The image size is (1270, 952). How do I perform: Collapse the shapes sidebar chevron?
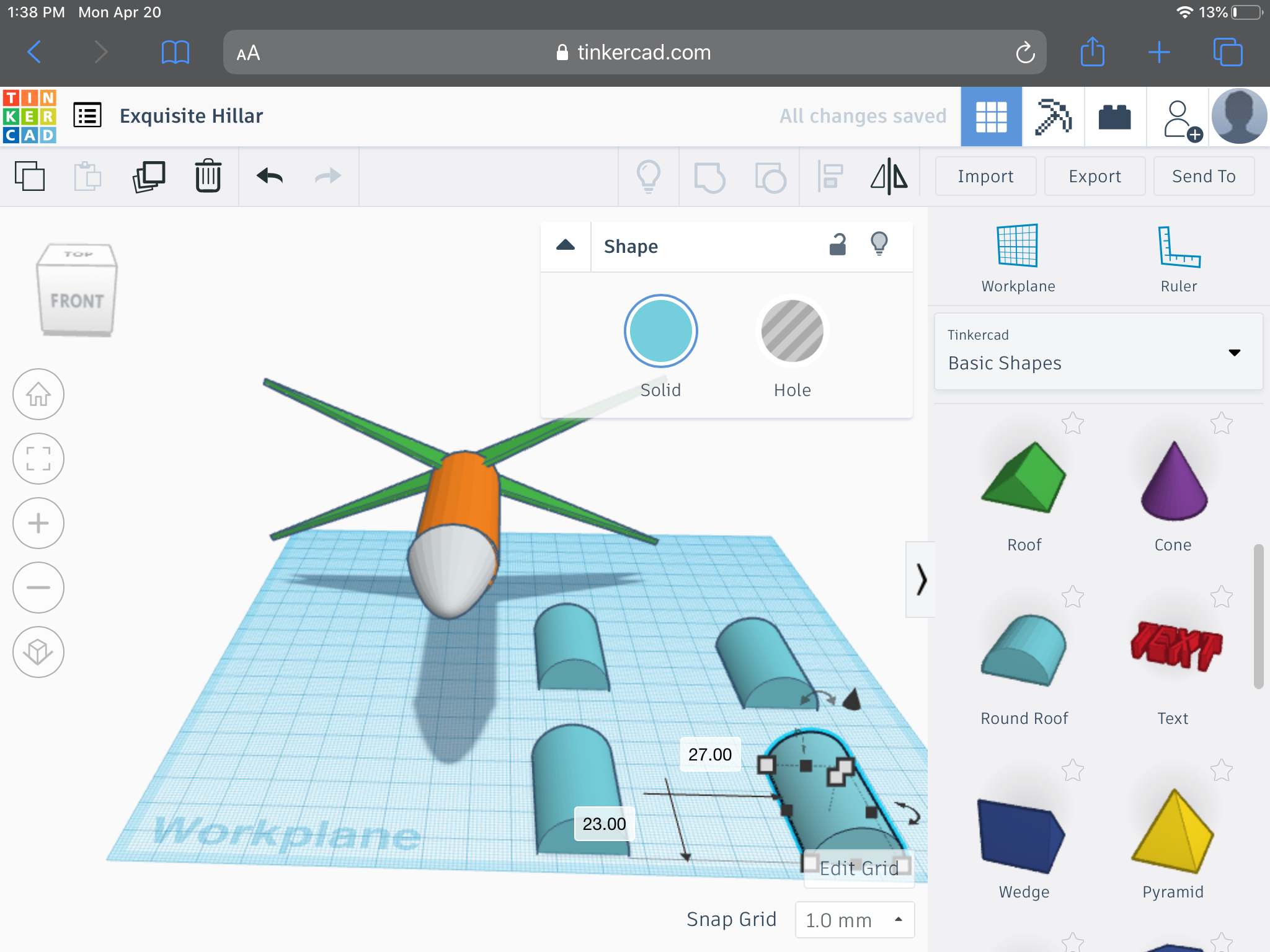click(x=921, y=580)
